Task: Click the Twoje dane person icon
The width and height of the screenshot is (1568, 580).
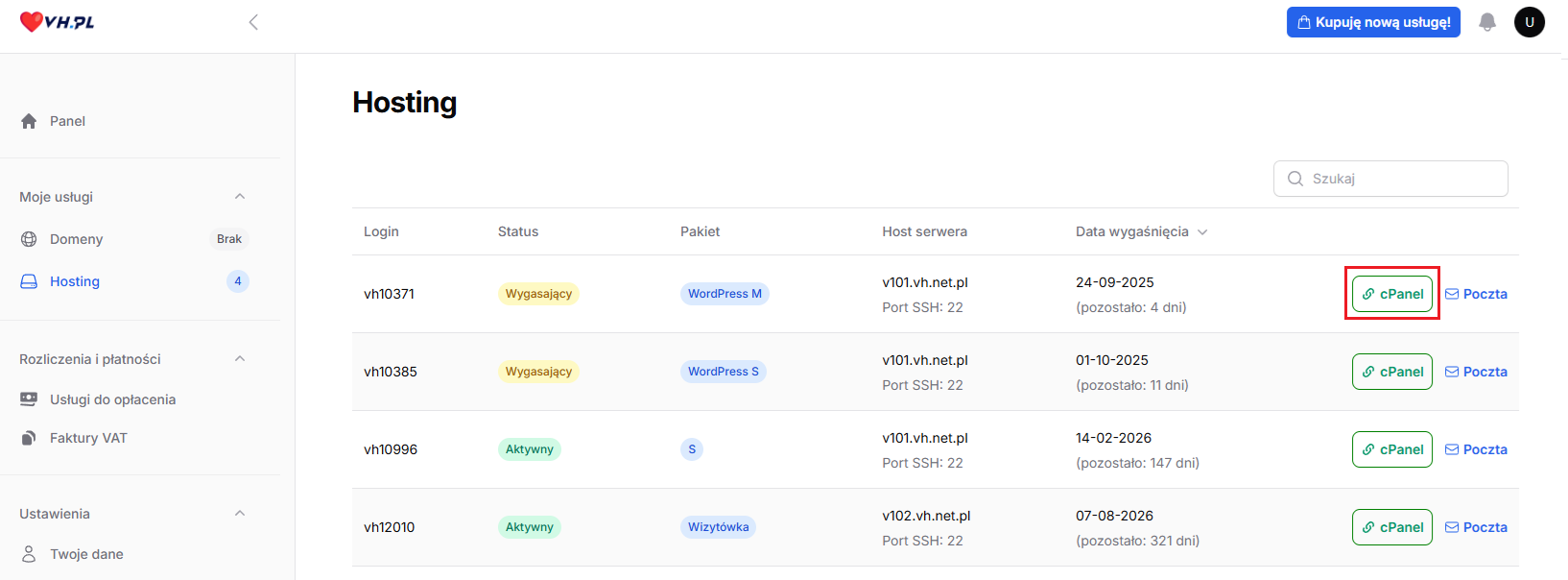Action: [x=29, y=554]
